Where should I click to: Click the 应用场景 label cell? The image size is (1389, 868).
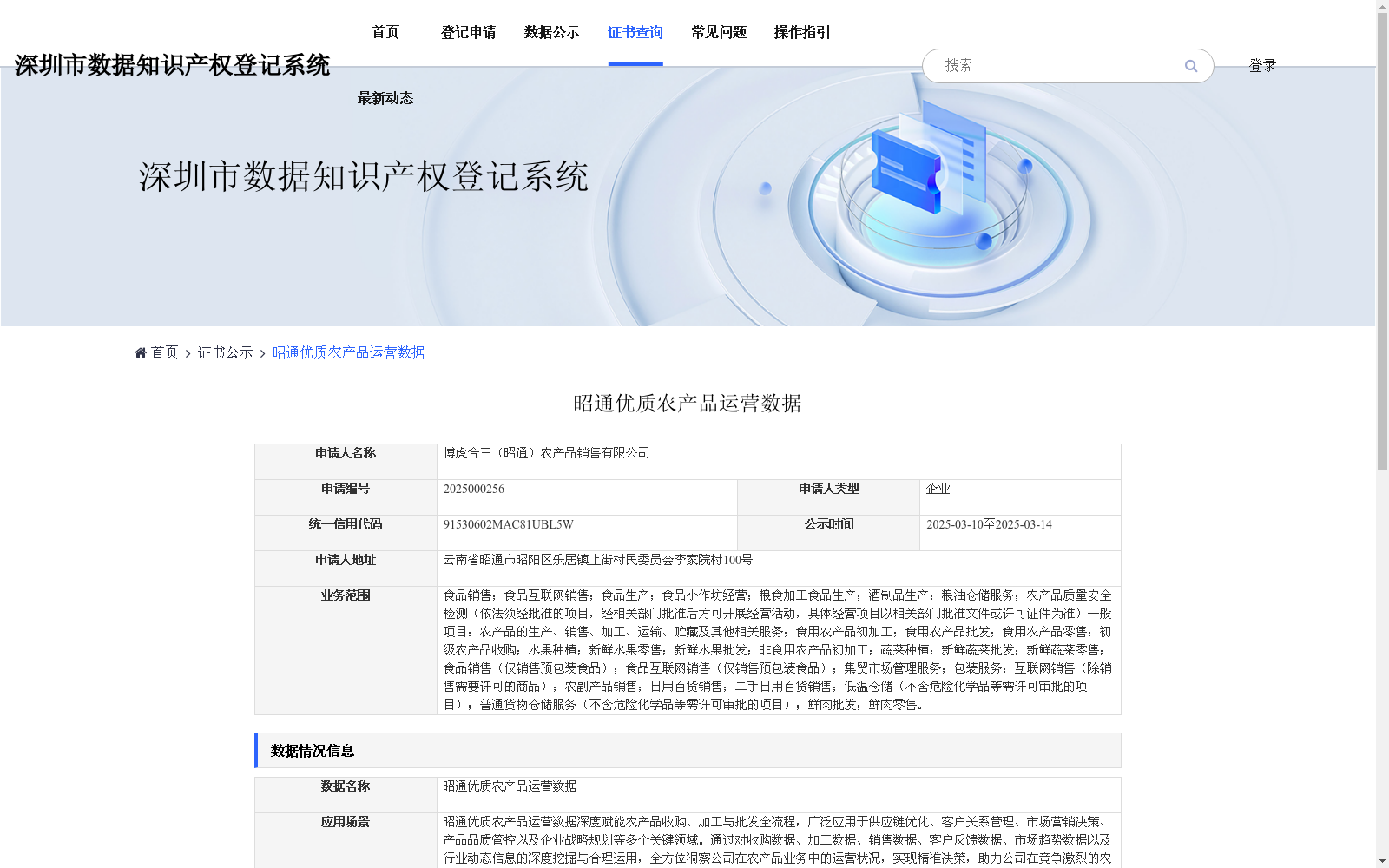(x=346, y=840)
